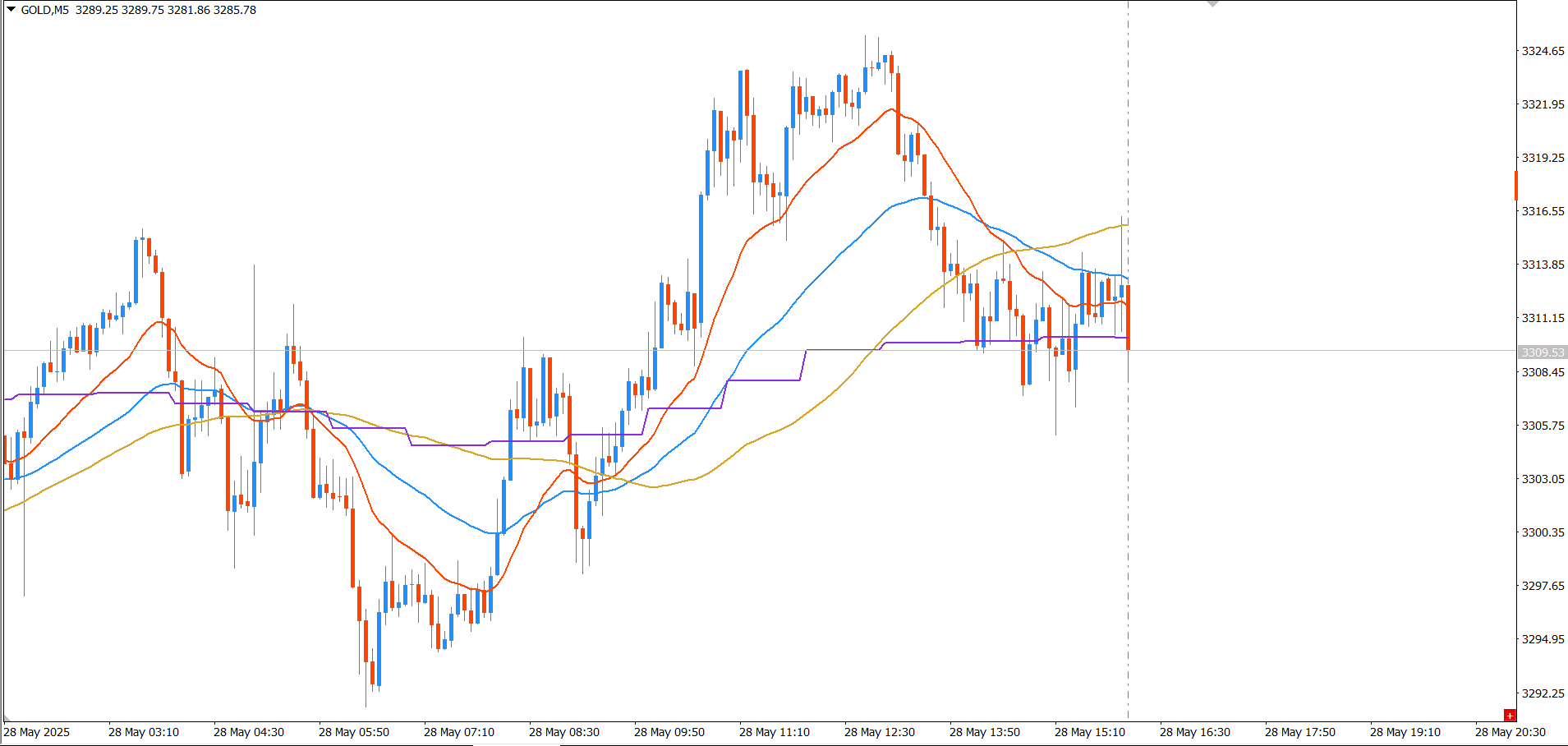Click the 3300.35 price scale label

pyautogui.click(x=1543, y=532)
